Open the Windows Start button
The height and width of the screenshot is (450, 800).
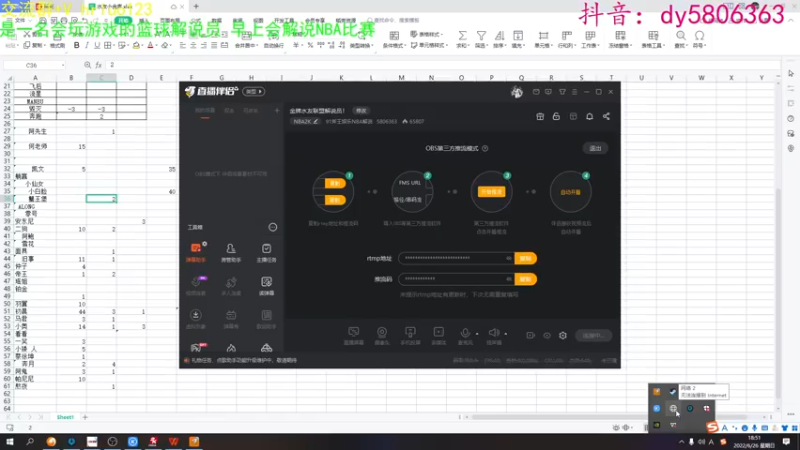(x=10, y=442)
